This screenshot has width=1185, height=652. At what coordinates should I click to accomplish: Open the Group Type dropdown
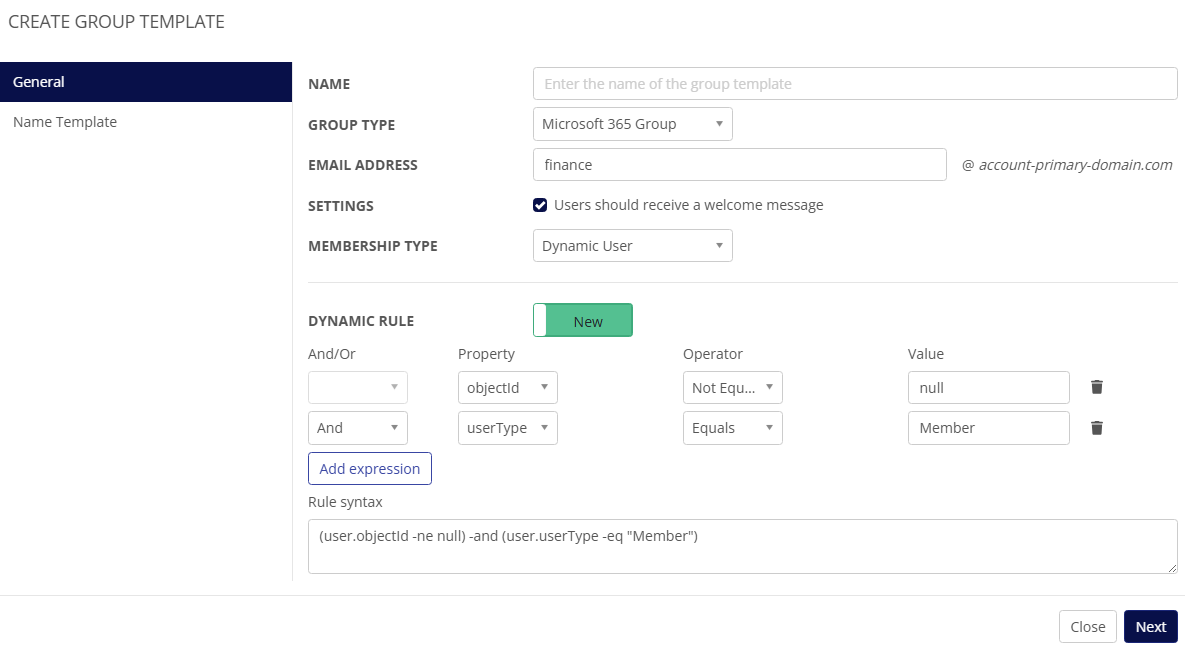[x=632, y=124]
